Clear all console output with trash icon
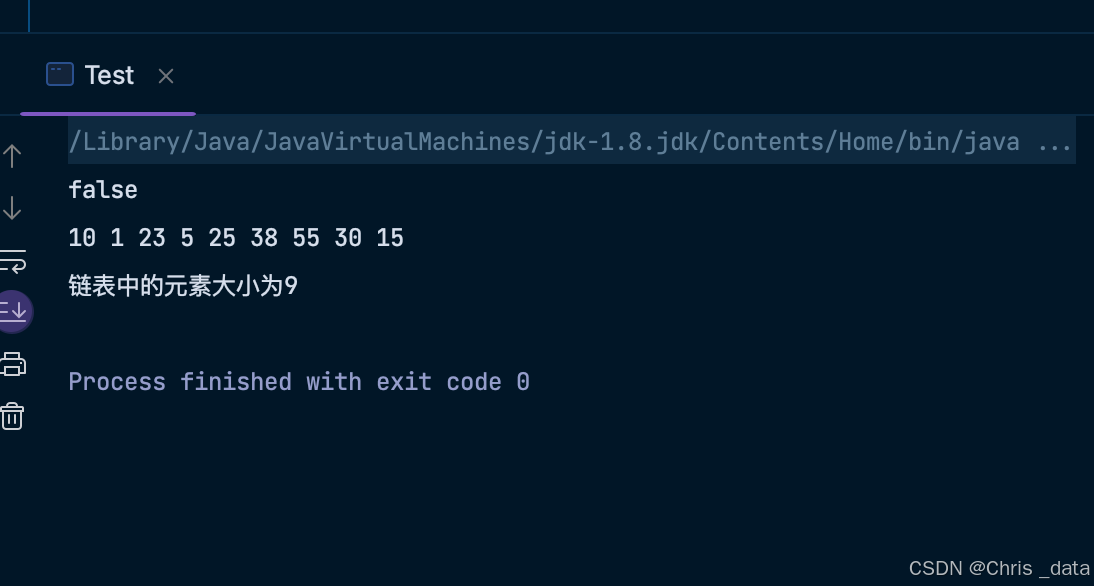The height and width of the screenshot is (586, 1094). [x=12, y=416]
